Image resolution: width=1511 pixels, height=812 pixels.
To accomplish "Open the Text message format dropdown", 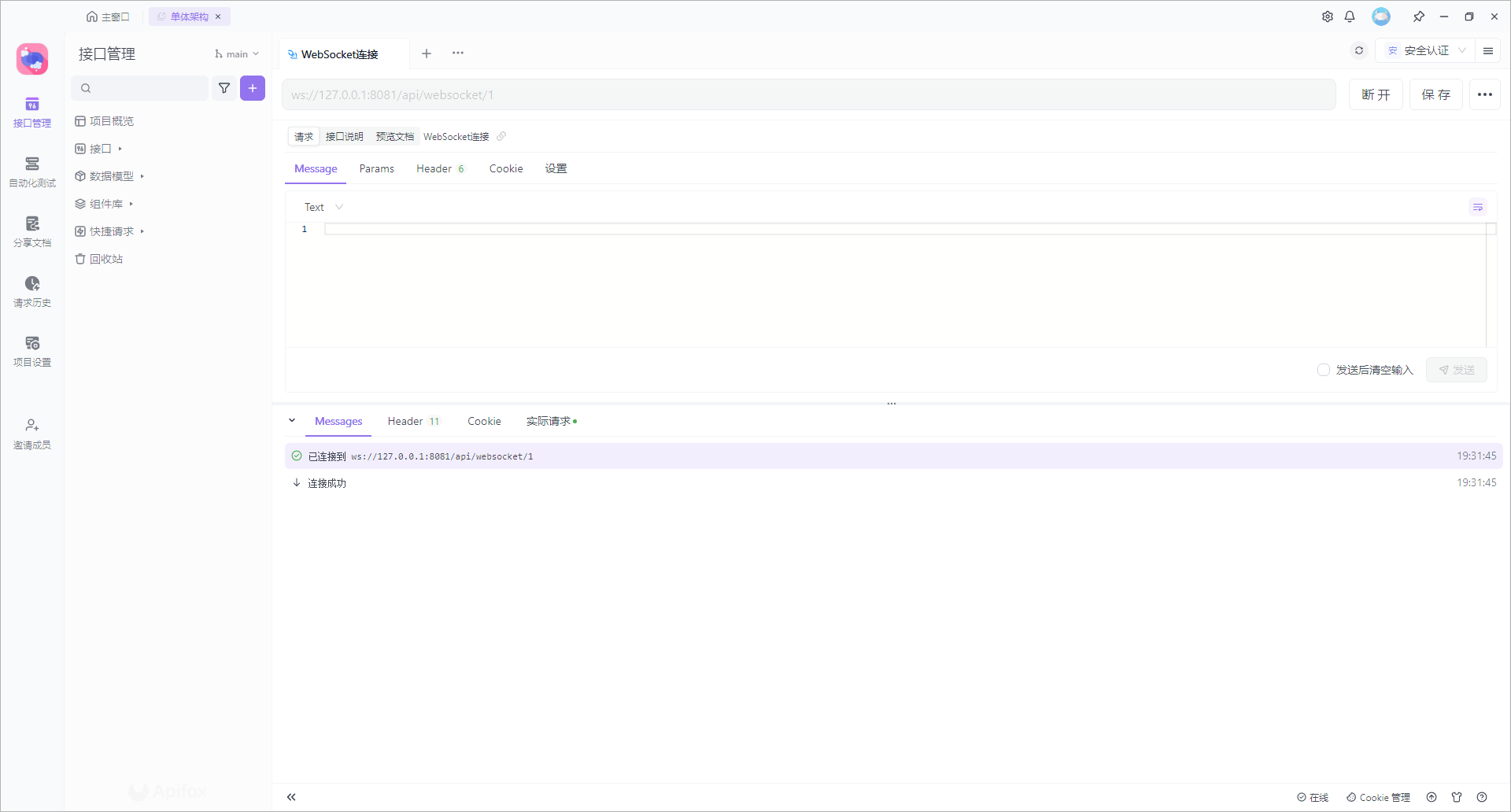I will pos(323,207).
